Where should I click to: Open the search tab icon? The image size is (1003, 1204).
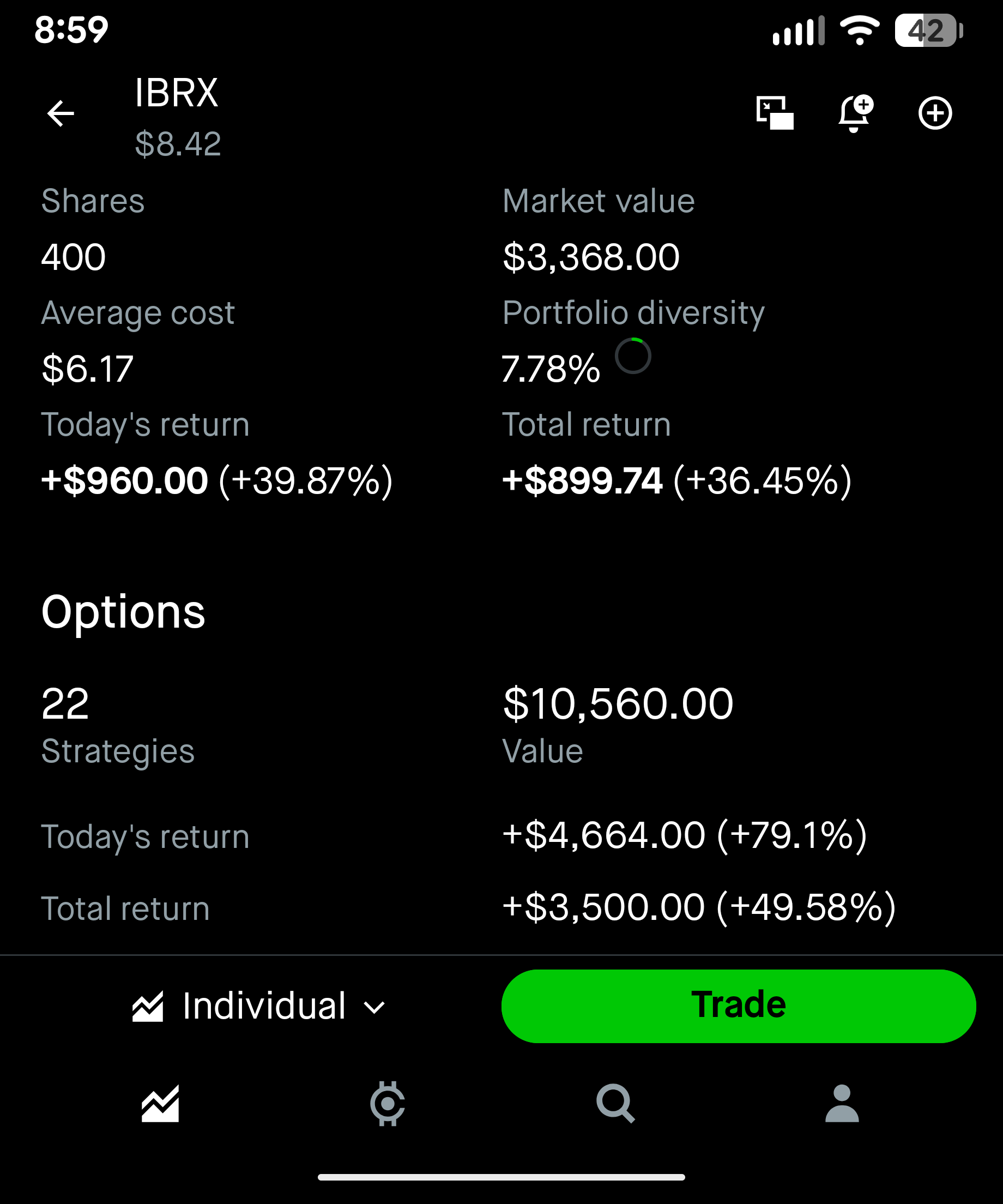[x=615, y=1104]
